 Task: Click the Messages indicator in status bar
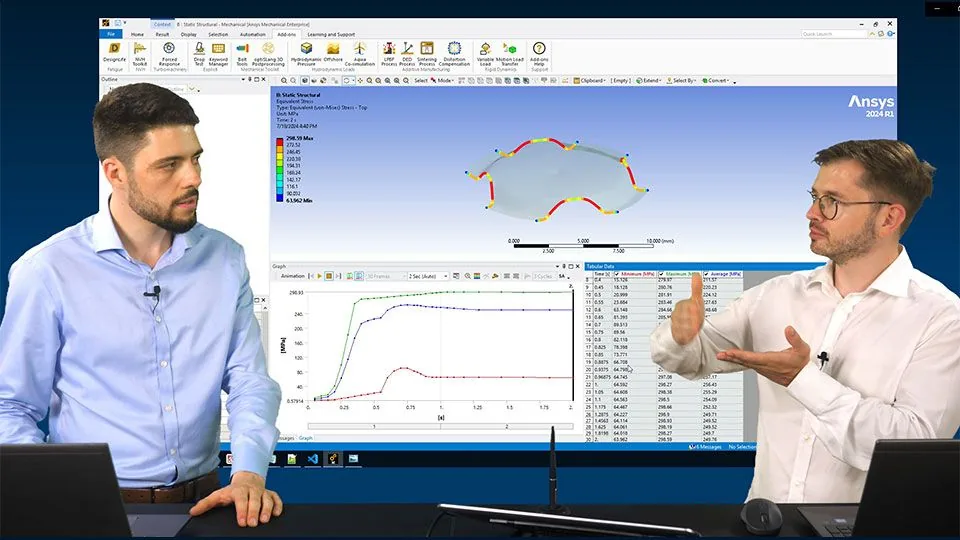coord(705,447)
